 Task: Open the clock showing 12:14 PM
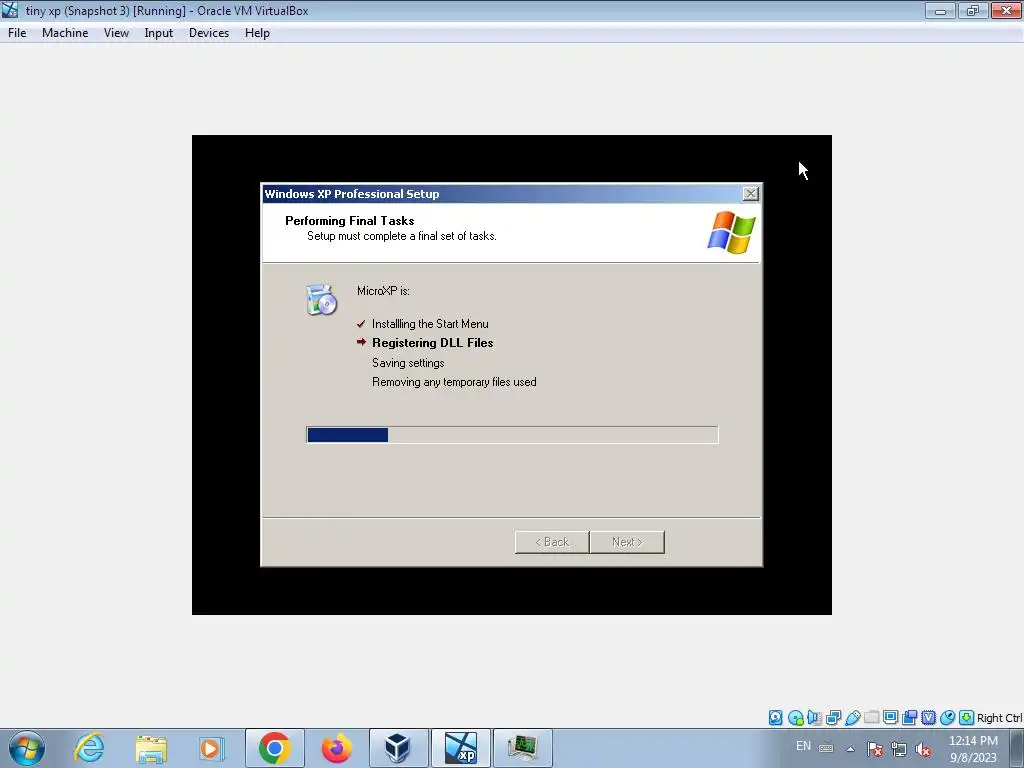point(973,749)
